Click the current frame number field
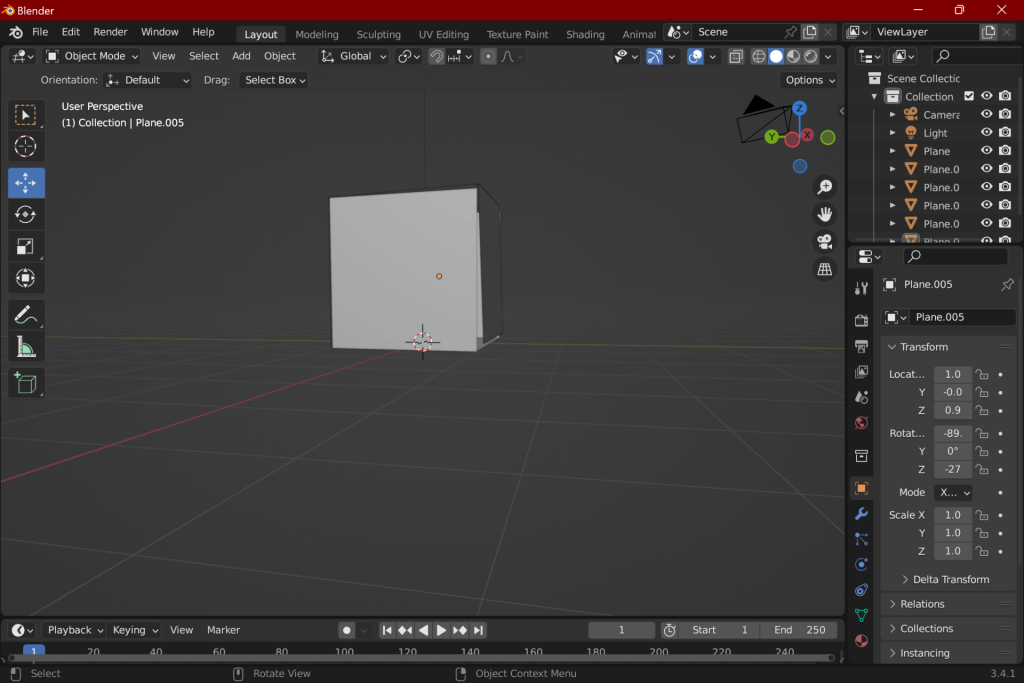This screenshot has width=1024, height=683. click(x=621, y=630)
